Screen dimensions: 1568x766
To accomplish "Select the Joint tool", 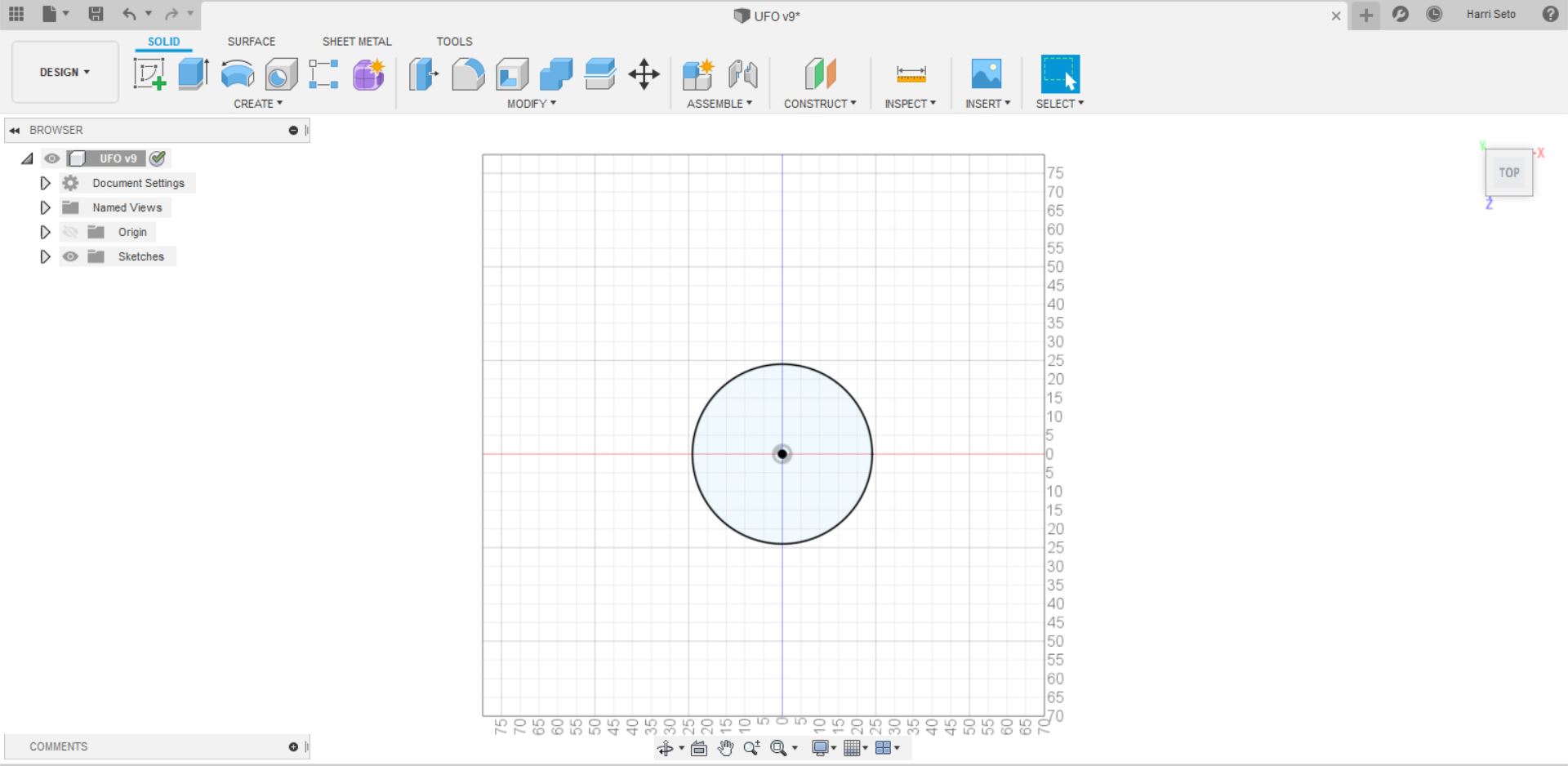I will 742,74.
